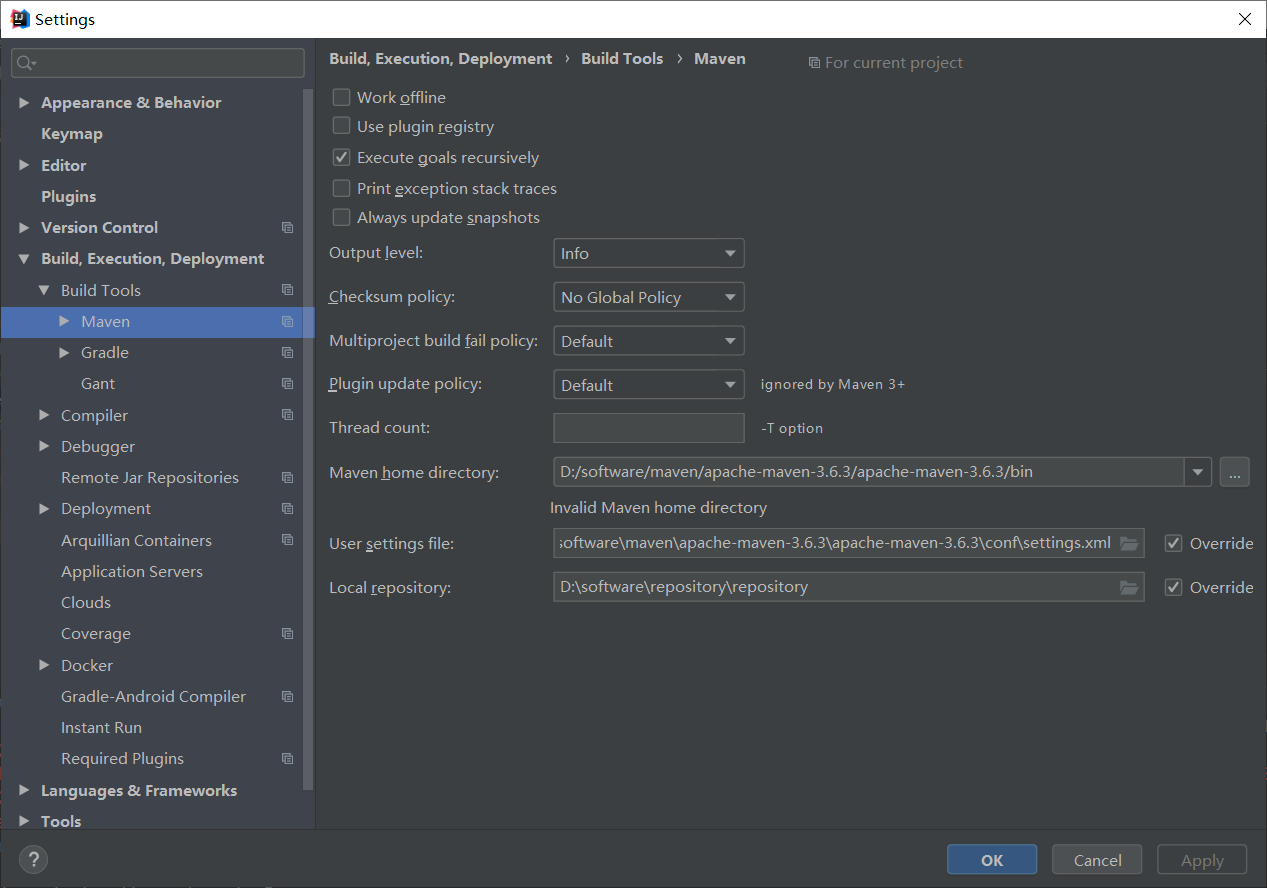Expand the Docker node
1267x888 pixels.
(44, 665)
